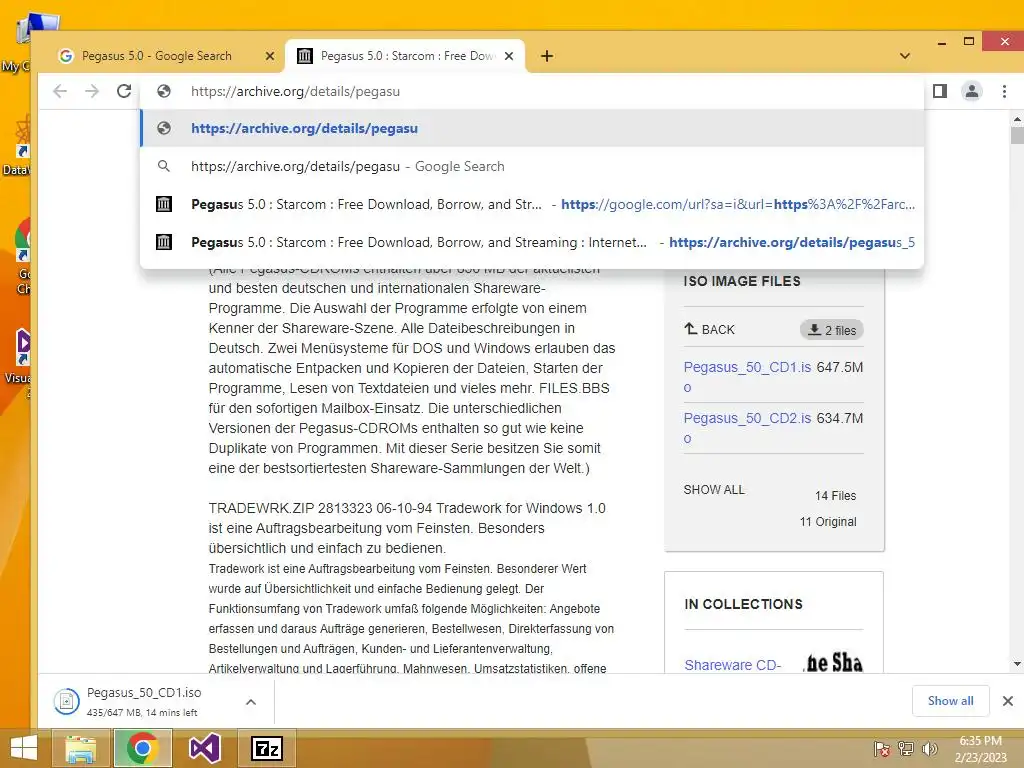The height and width of the screenshot is (768, 1024).
Task: Click the page scrollbar down arrow
Action: tap(1017, 664)
